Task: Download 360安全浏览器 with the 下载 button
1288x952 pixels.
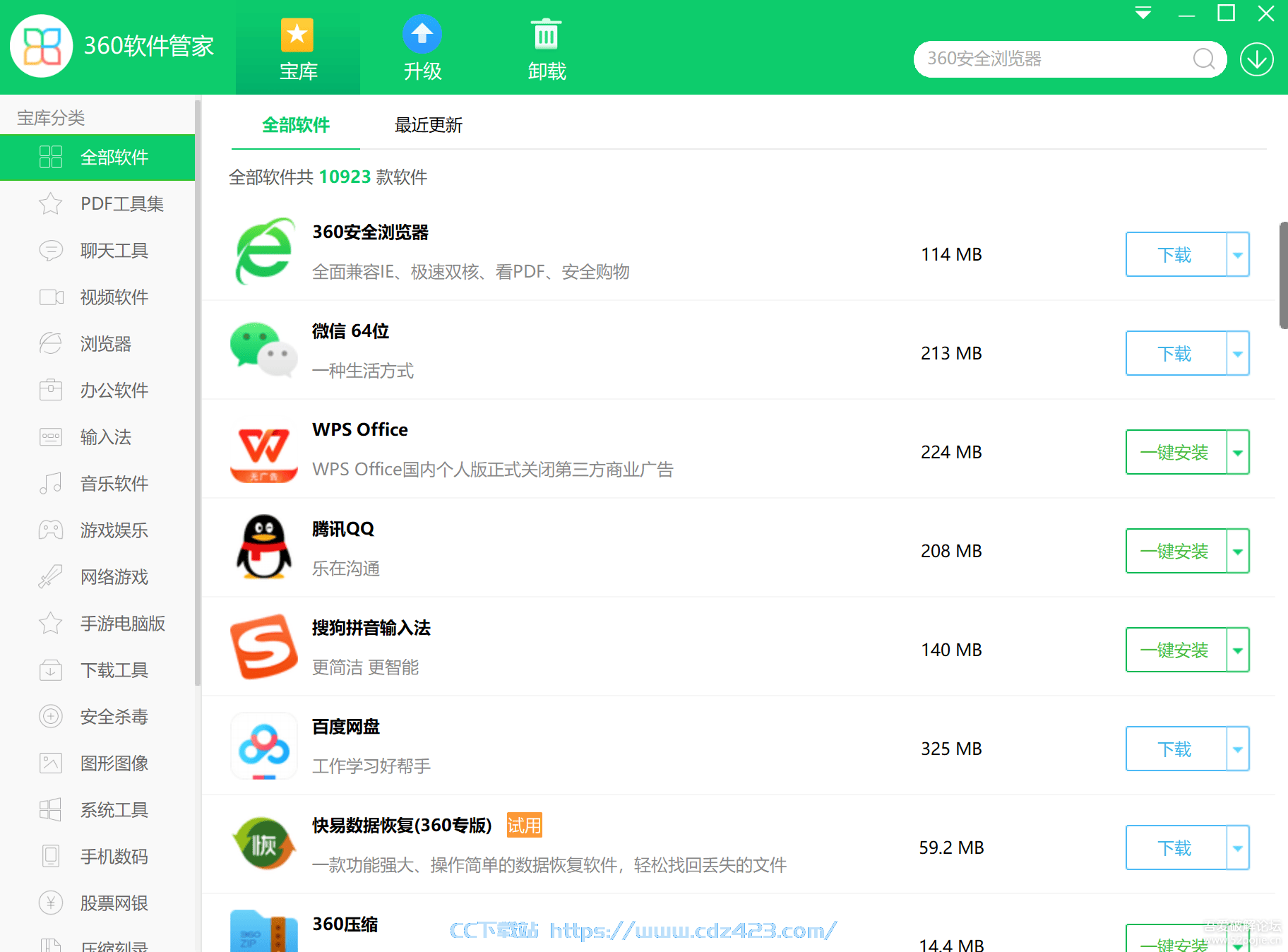Action: pos(1176,254)
